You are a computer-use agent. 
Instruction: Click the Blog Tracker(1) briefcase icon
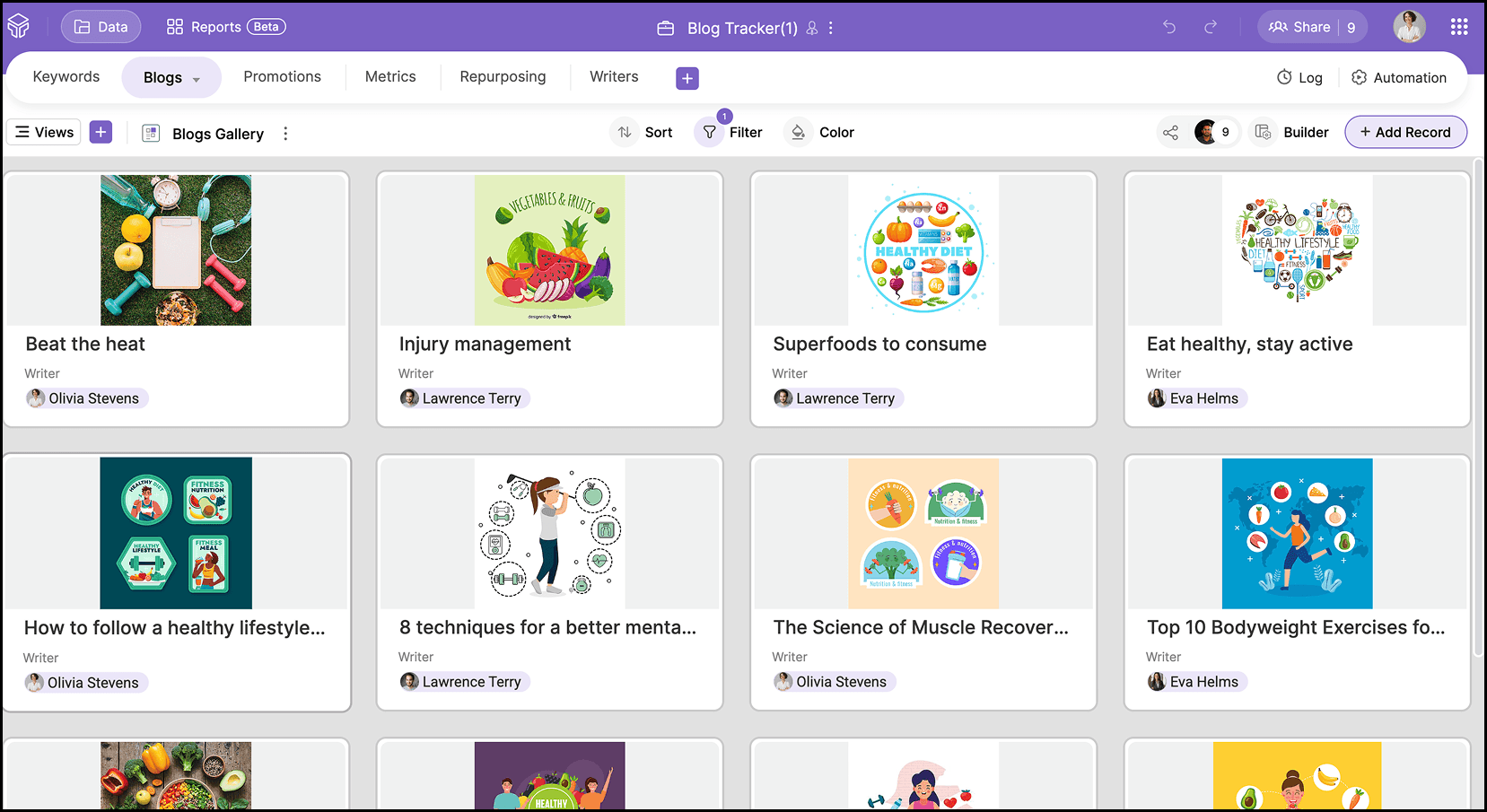(665, 28)
